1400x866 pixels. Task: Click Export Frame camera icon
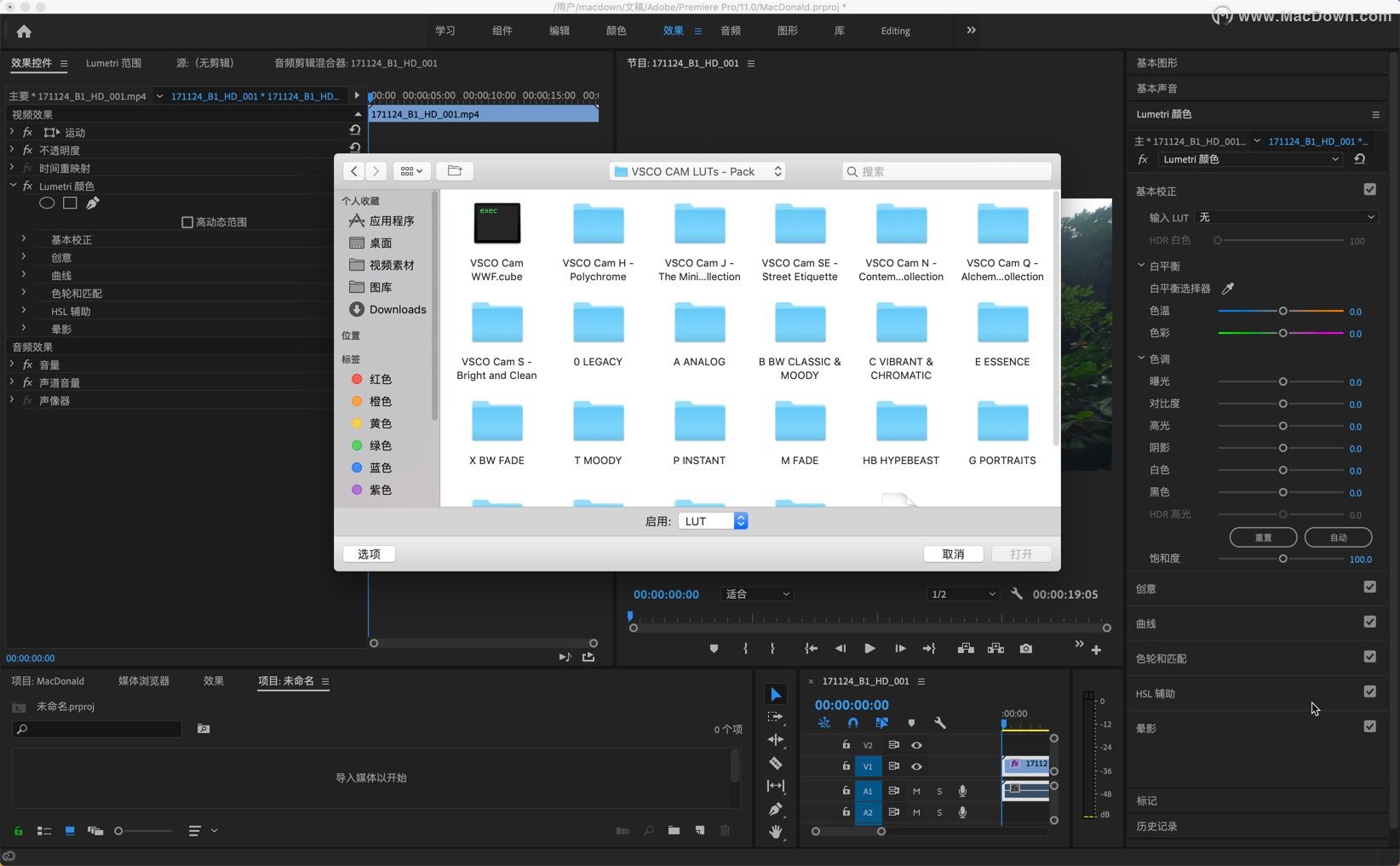tap(1026, 649)
